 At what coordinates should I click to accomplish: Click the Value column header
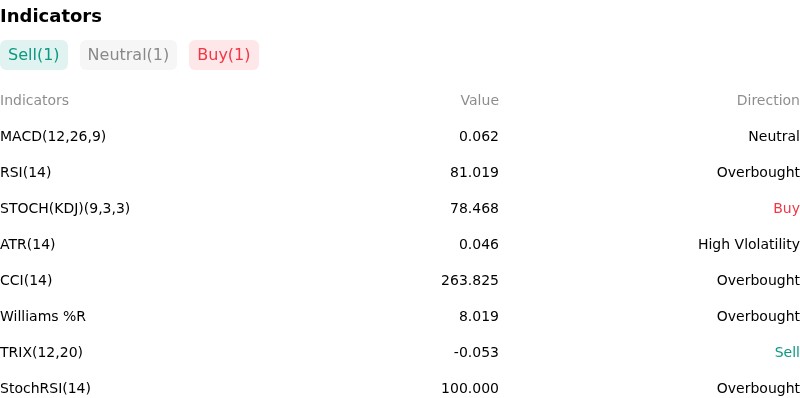480,101
